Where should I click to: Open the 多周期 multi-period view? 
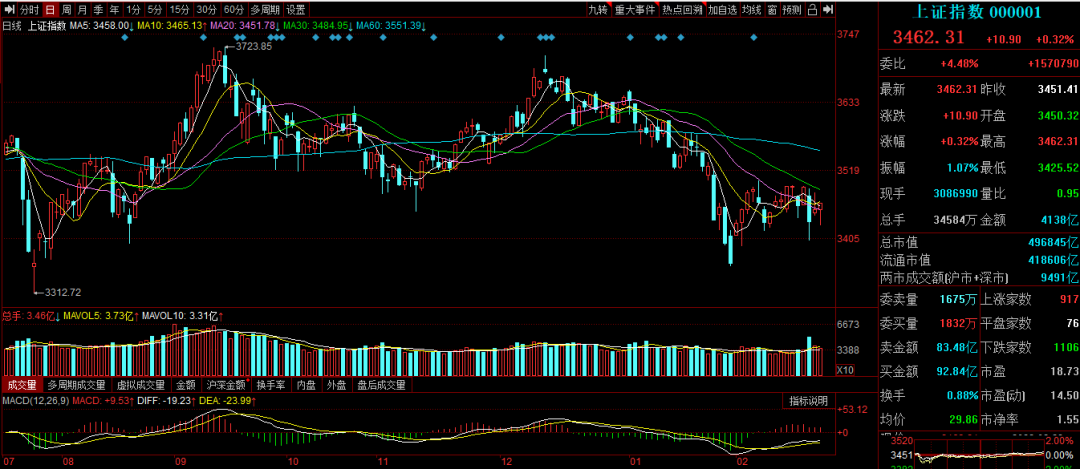[264, 10]
